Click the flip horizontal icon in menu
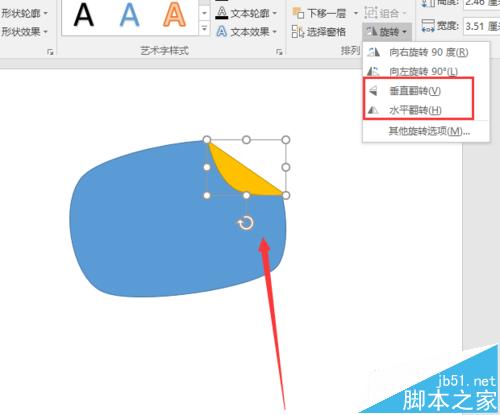This screenshot has width=500, height=415. coord(373,110)
